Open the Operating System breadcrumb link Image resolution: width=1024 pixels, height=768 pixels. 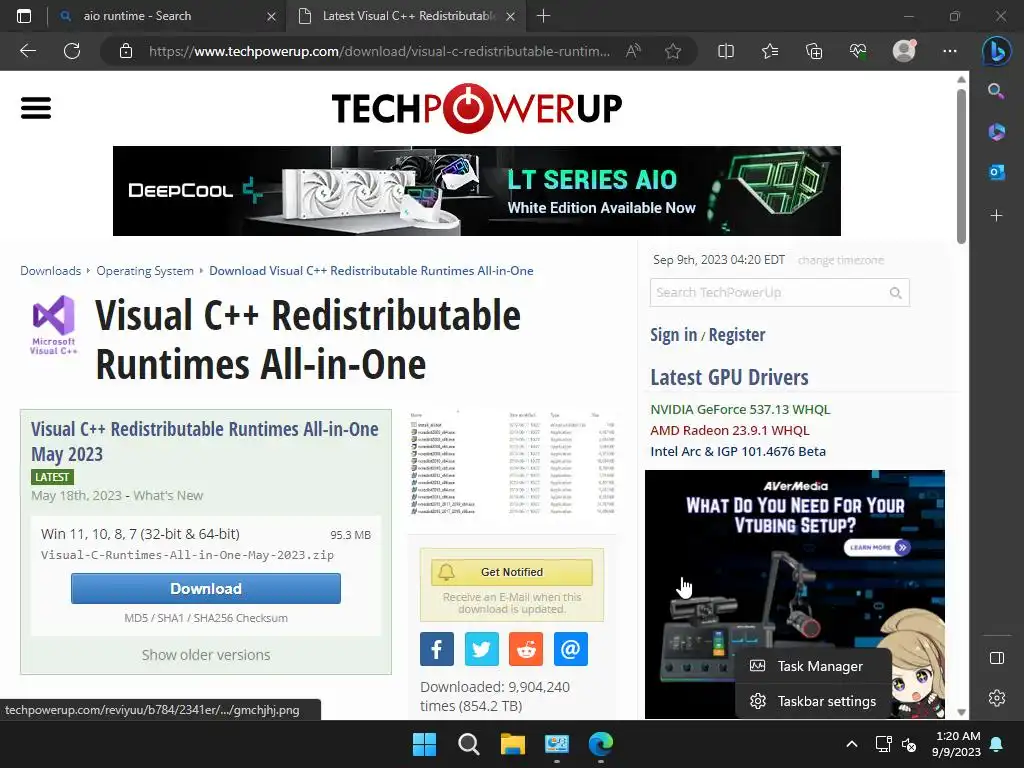[145, 270]
